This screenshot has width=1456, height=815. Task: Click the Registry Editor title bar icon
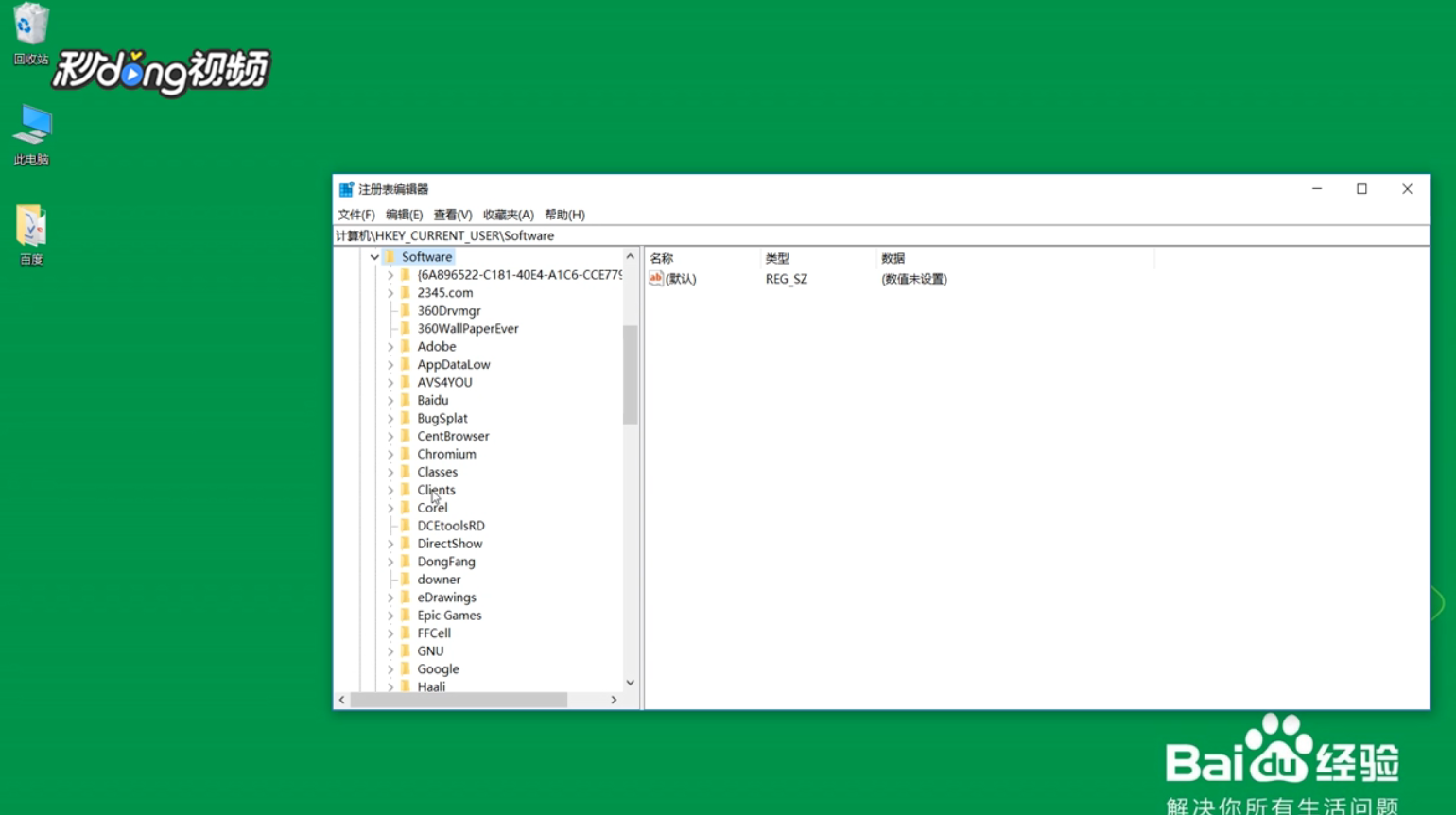[x=346, y=189]
